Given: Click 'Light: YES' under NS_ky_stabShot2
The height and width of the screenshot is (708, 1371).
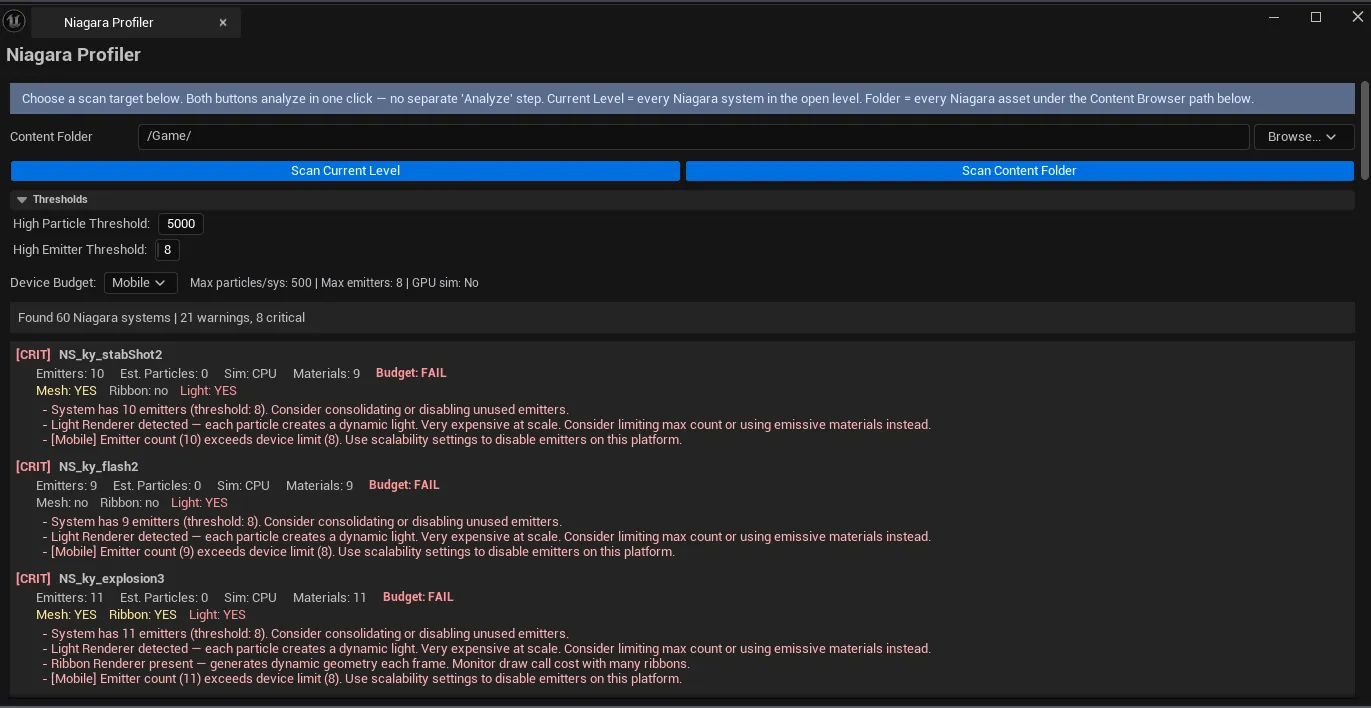Looking at the screenshot, I should click(208, 391).
